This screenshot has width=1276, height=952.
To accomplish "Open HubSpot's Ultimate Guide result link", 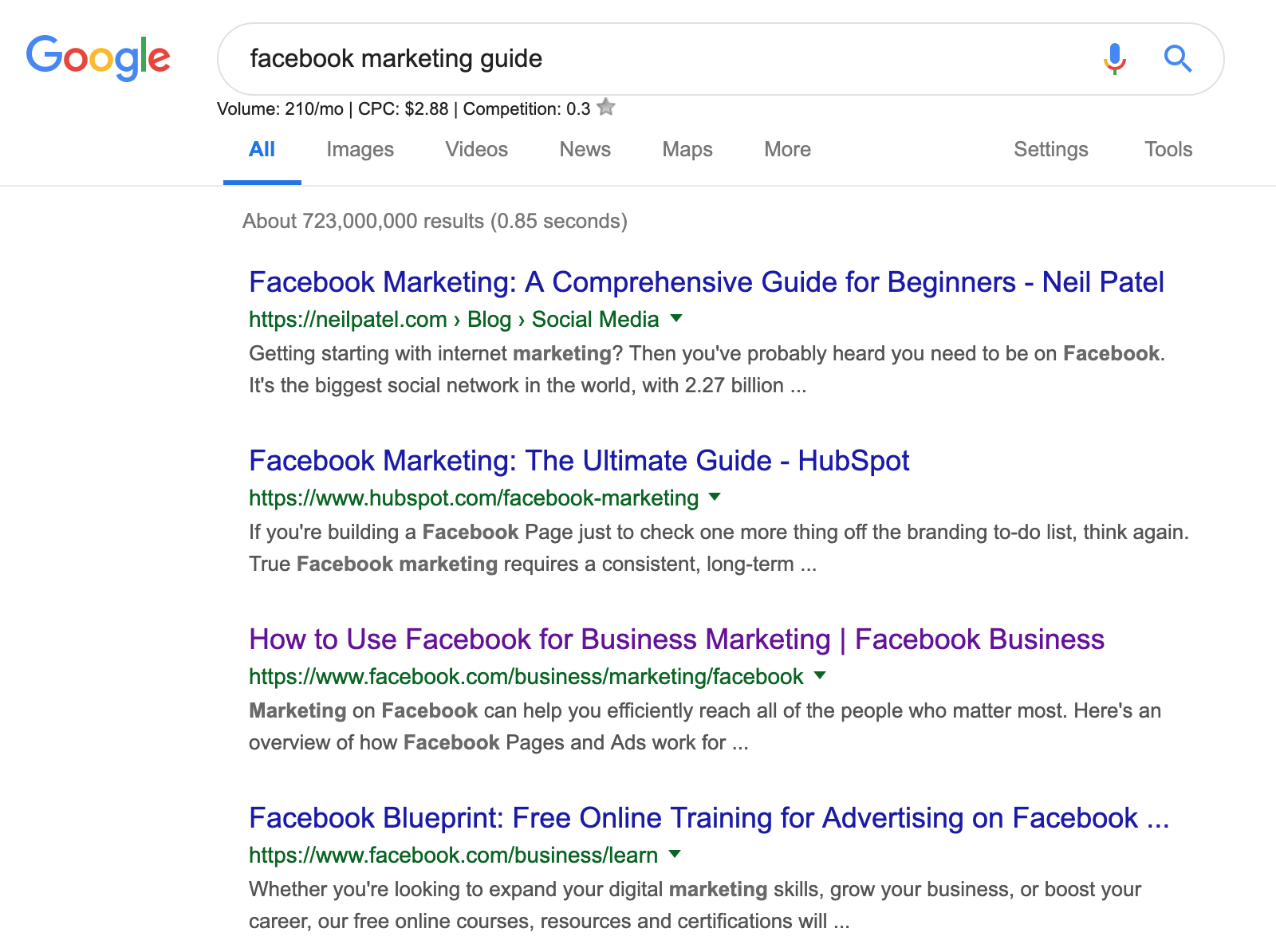I will coord(579,461).
